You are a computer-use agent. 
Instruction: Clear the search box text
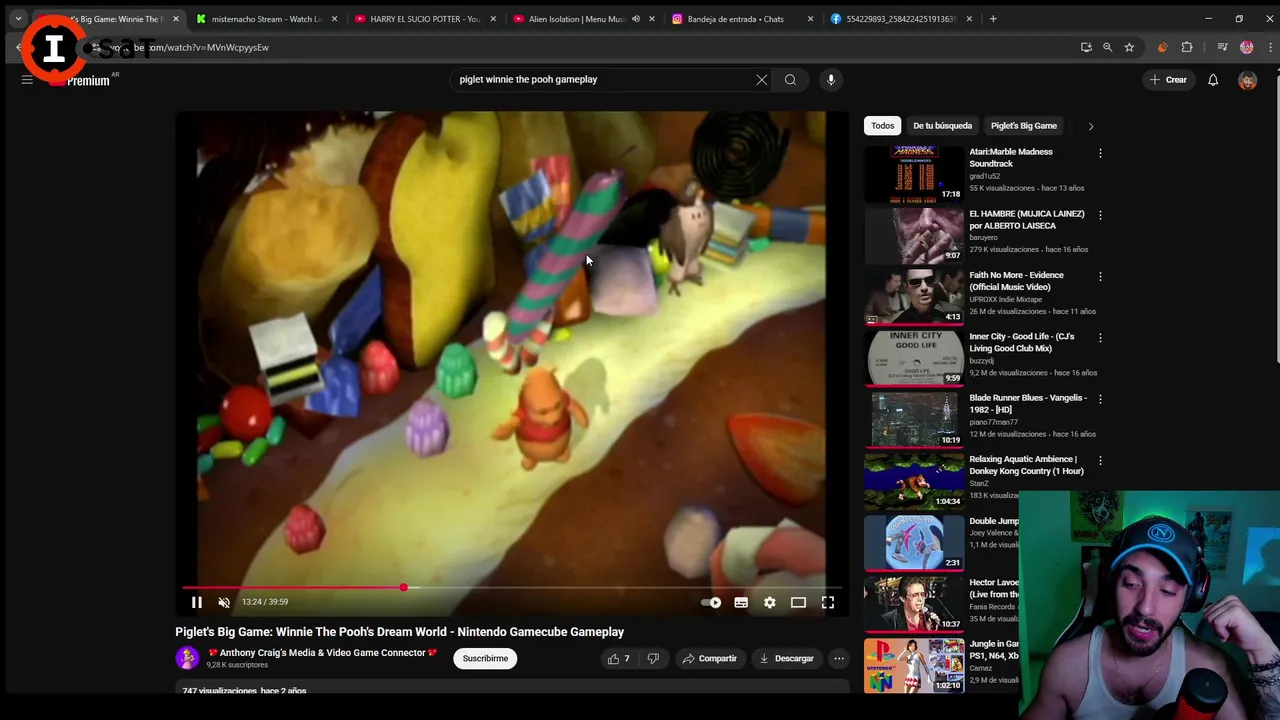762,79
